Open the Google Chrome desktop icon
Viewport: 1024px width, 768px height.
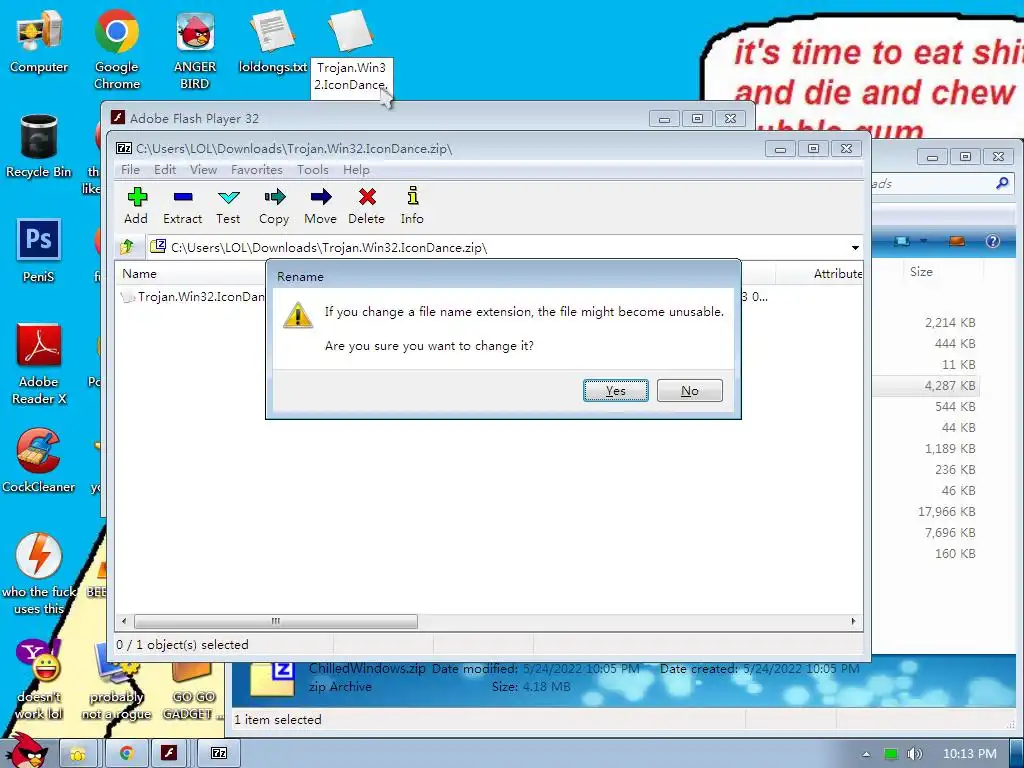point(117,49)
